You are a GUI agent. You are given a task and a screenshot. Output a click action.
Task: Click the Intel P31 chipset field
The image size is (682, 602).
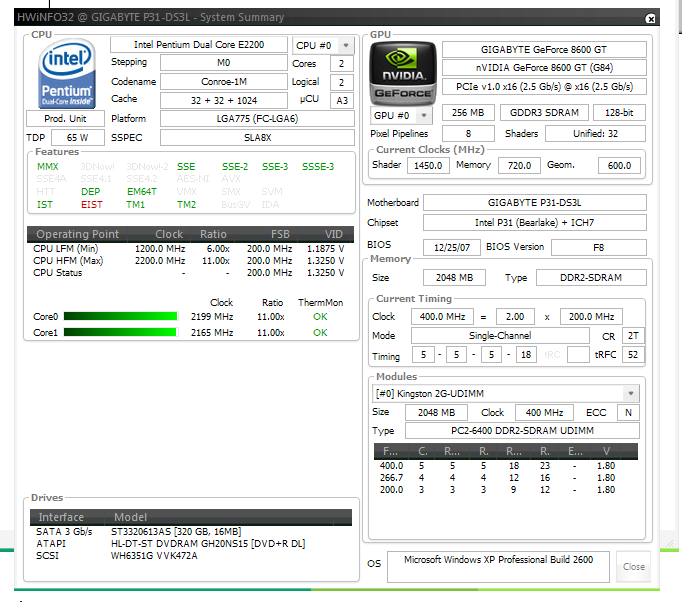[x=535, y=223]
